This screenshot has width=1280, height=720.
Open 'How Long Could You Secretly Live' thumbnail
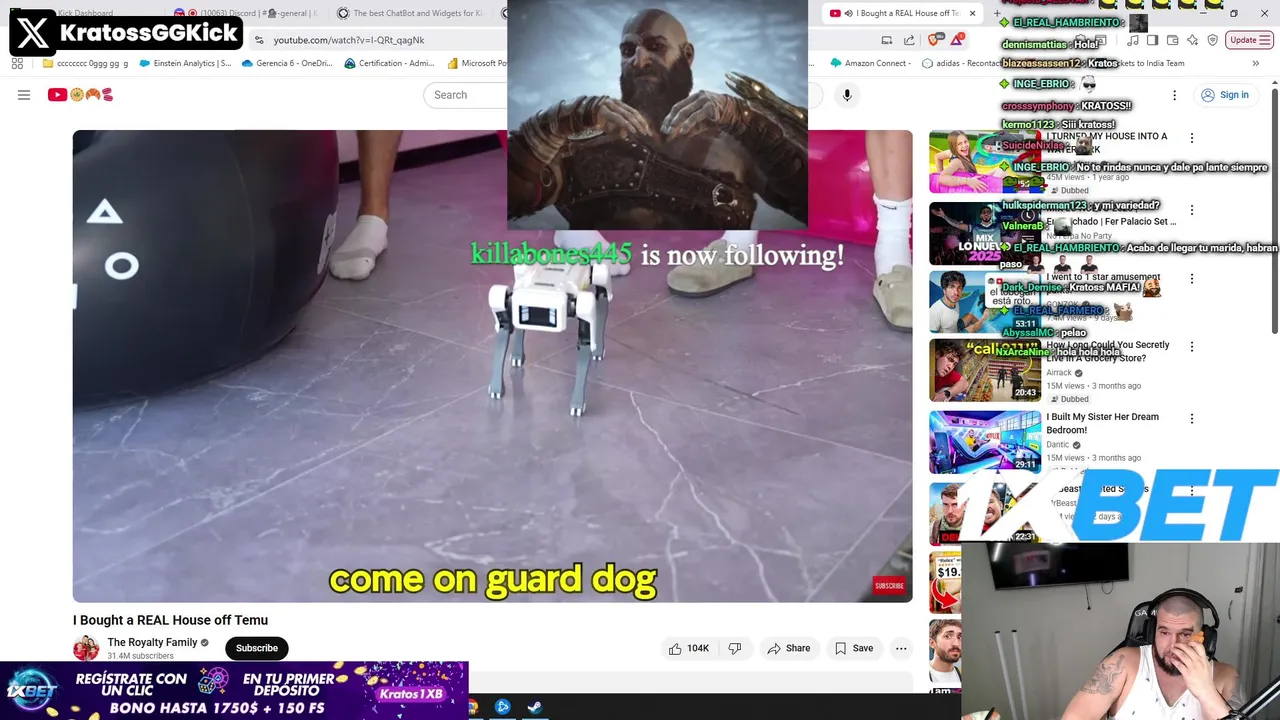pyautogui.click(x=985, y=370)
